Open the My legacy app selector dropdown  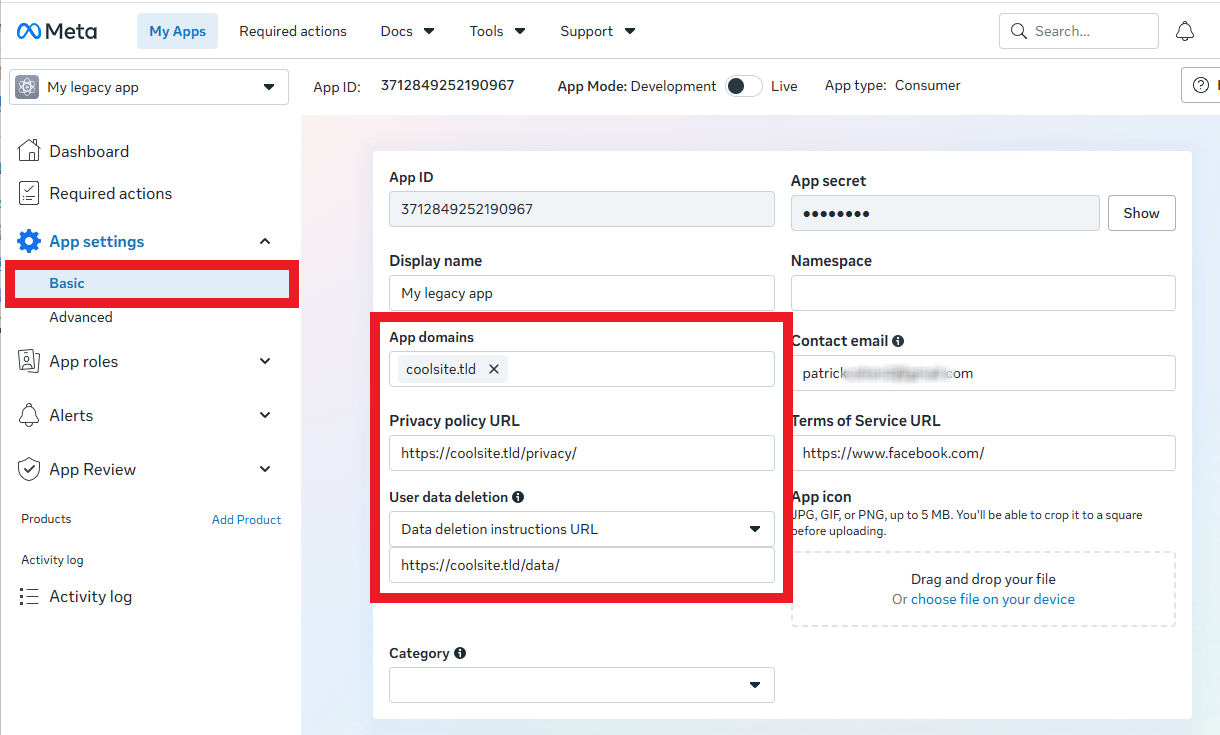(149, 87)
